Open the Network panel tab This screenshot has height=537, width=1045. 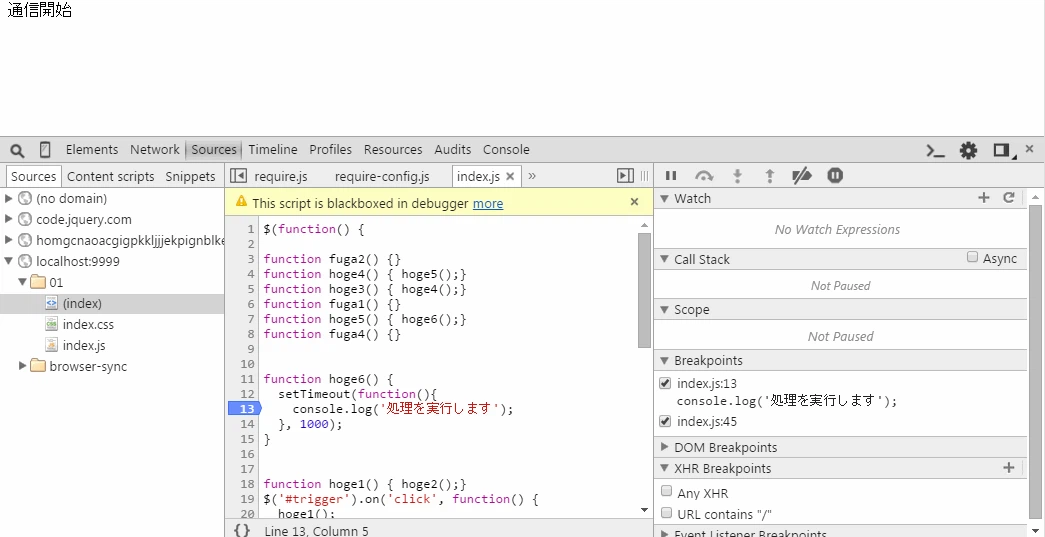click(155, 150)
